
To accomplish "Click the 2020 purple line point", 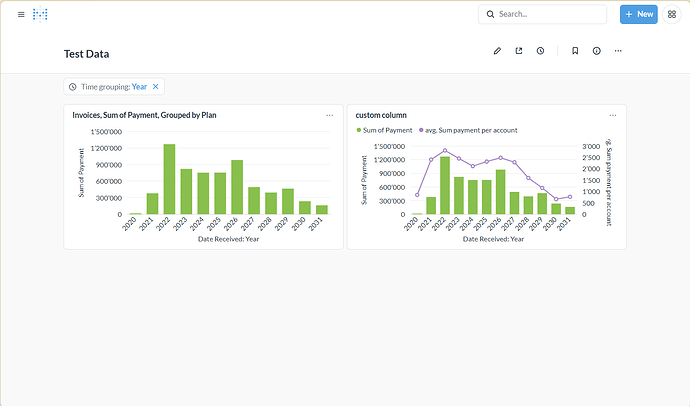I will [x=417, y=195].
